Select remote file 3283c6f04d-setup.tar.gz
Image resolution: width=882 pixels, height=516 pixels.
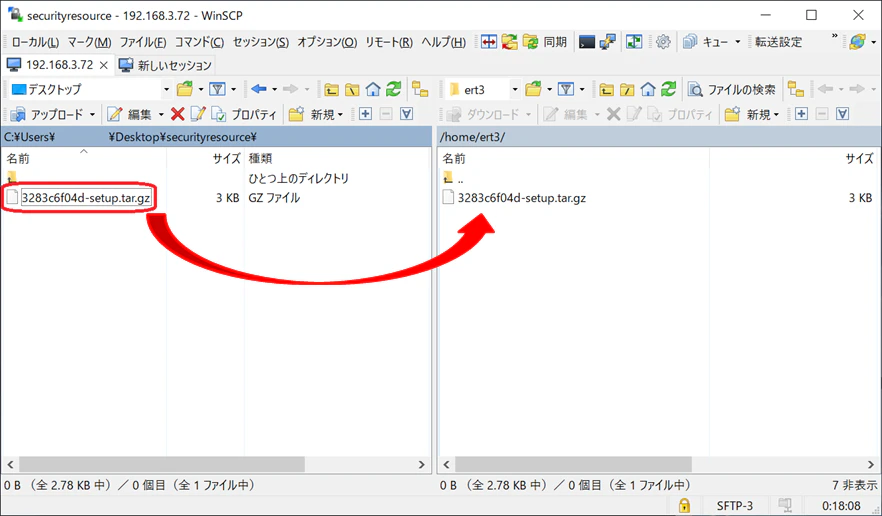tap(521, 198)
